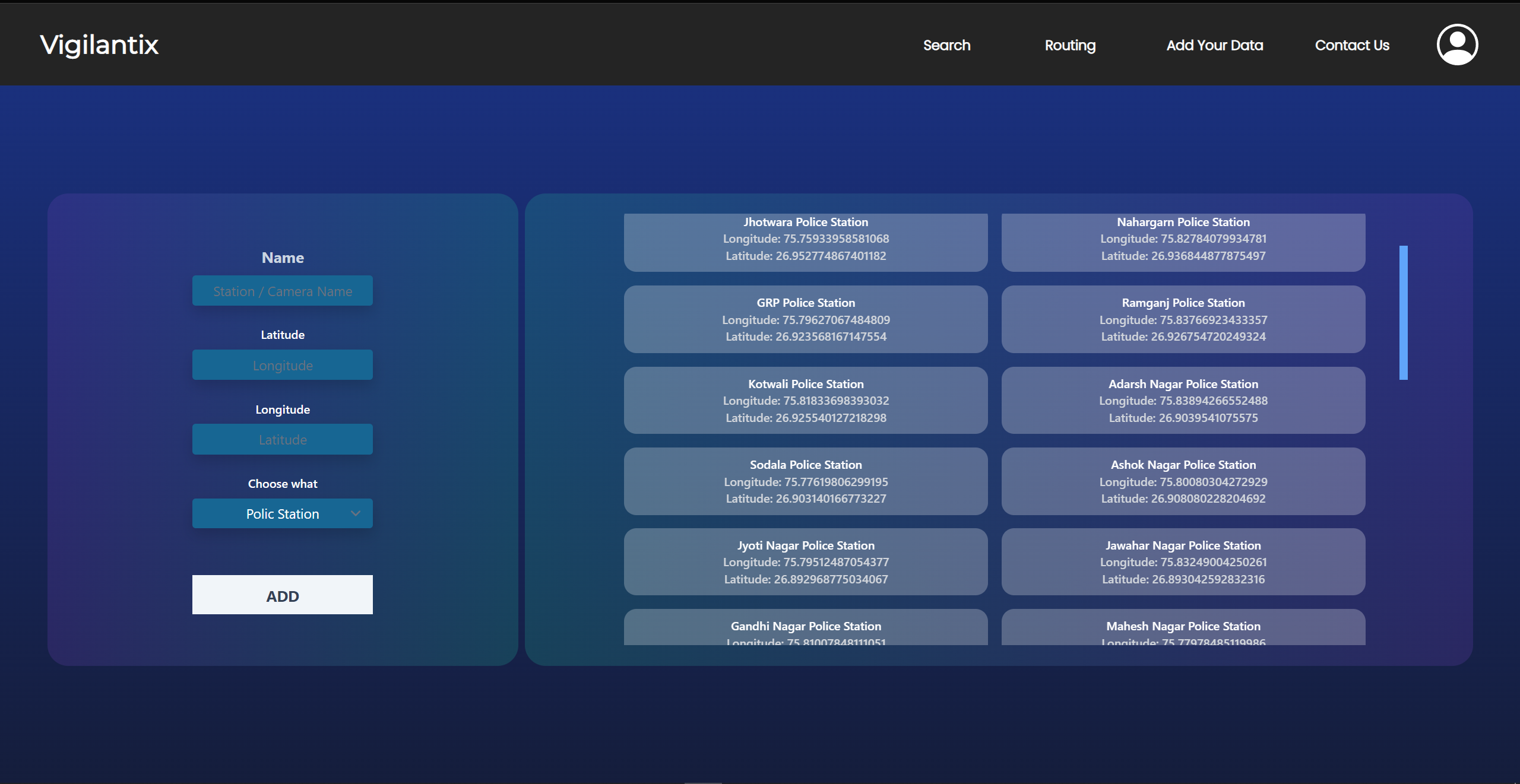Open the Contact Us link
The width and height of the screenshot is (1520, 784).
pyautogui.click(x=1352, y=45)
